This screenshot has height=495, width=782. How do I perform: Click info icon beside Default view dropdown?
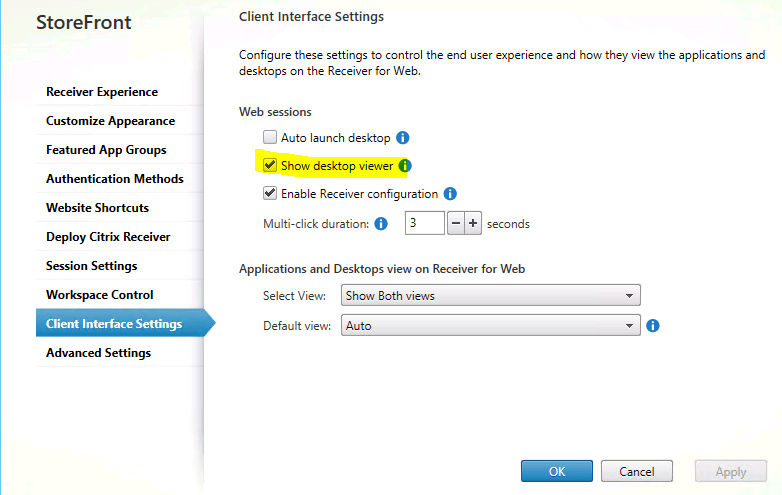coord(653,326)
